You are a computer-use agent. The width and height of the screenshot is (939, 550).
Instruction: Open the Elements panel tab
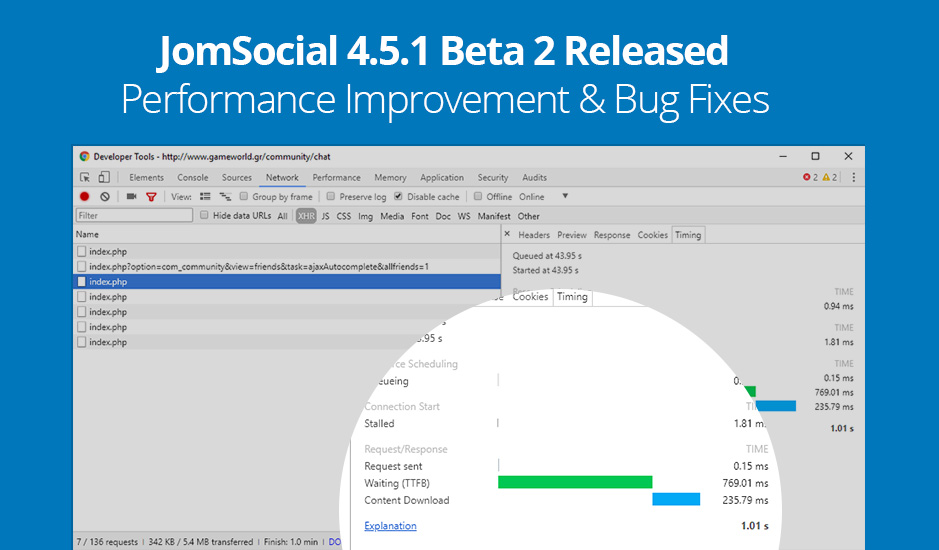point(146,177)
